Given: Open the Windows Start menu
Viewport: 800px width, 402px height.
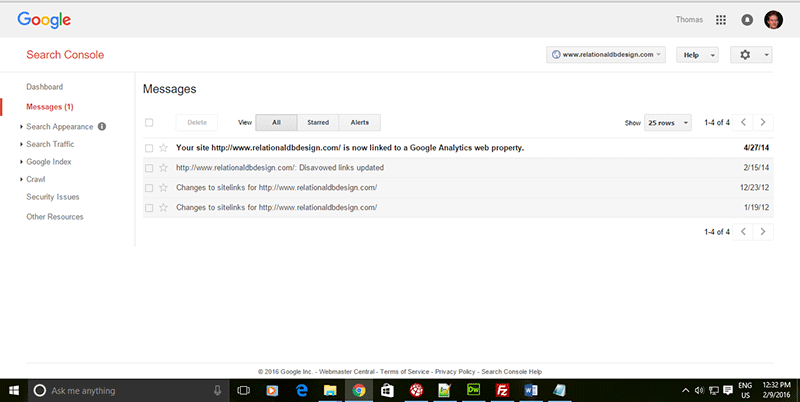Looking at the screenshot, I should (x=14, y=391).
